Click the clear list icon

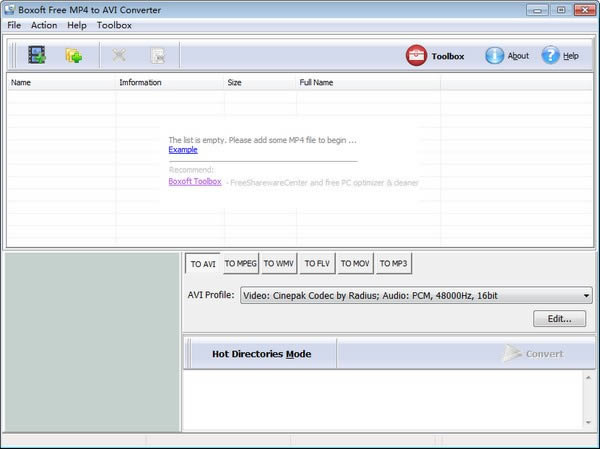[158, 56]
